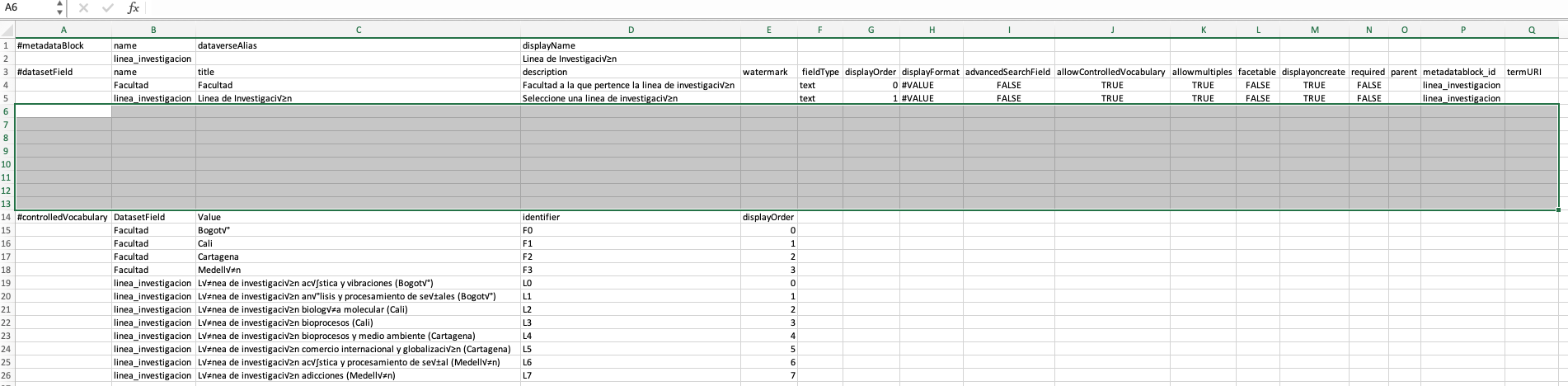The width and height of the screenshot is (1568, 386).
Task: Click the Cancel entry X icon
Action: (x=83, y=8)
